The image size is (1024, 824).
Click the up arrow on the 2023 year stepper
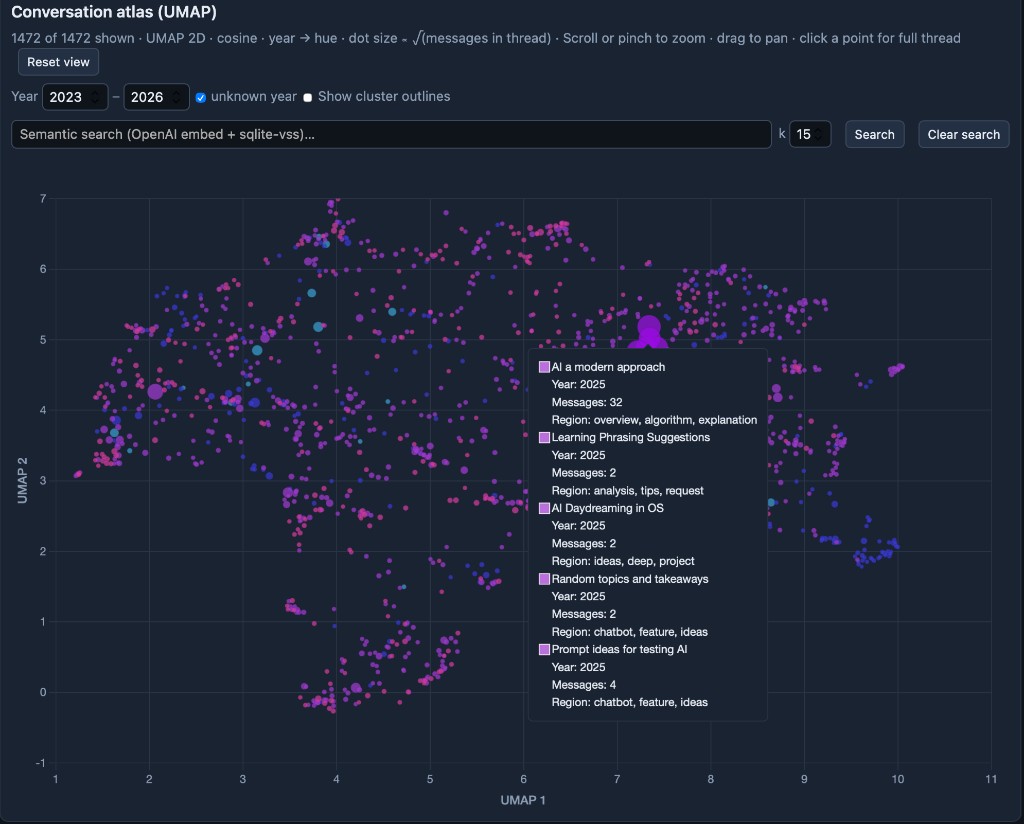[95, 92]
